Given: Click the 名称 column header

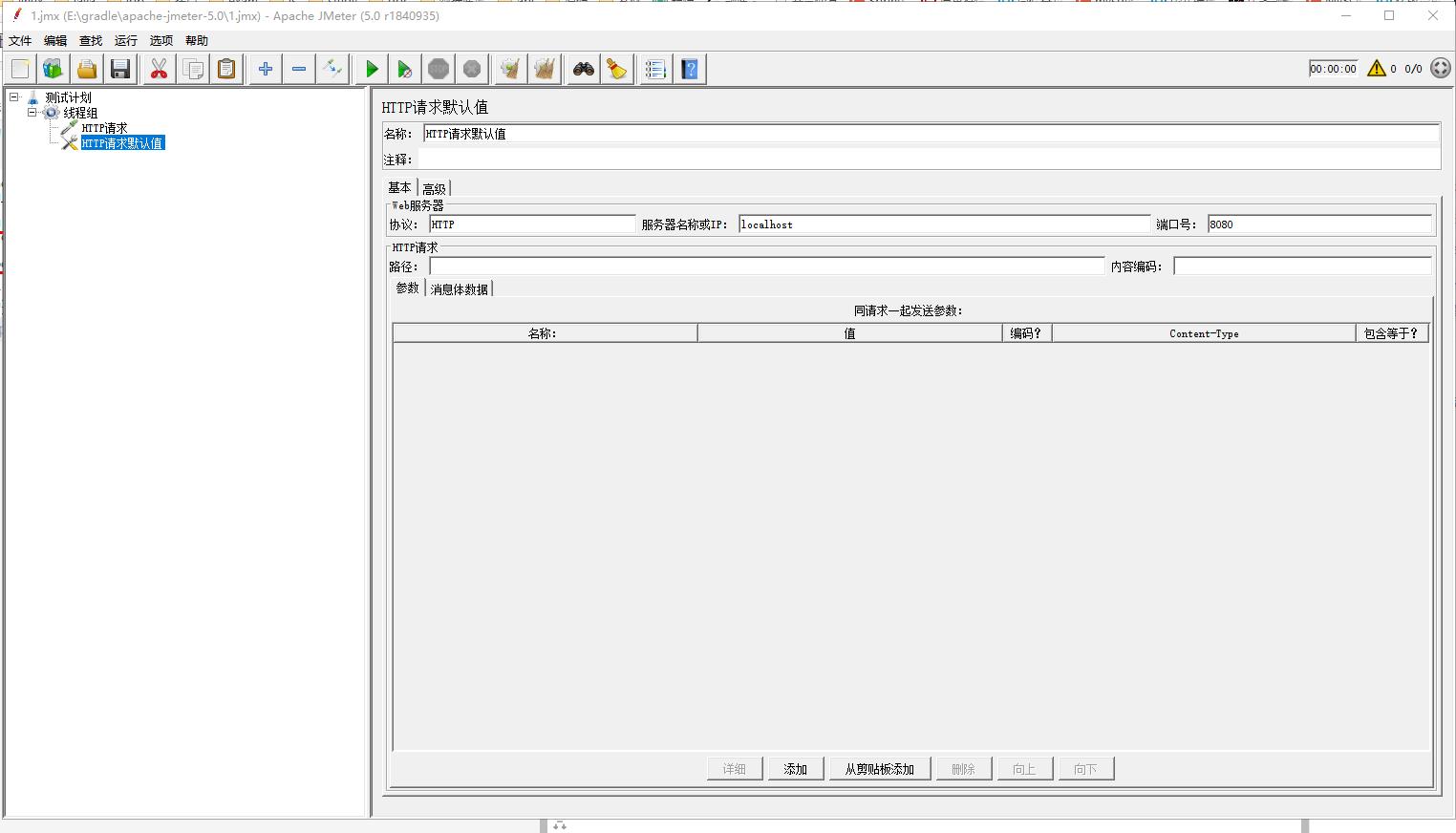Looking at the screenshot, I should (545, 333).
